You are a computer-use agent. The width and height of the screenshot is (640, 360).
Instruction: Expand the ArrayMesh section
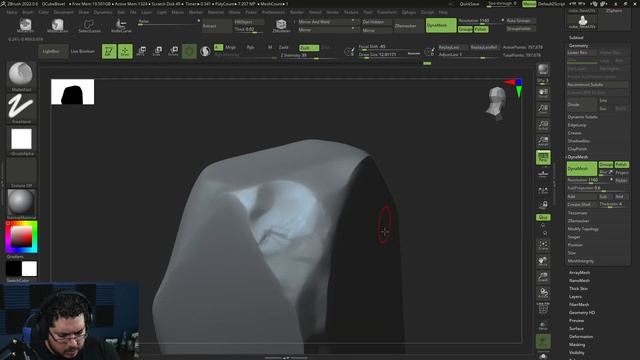pyautogui.click(x=579, y=272)
